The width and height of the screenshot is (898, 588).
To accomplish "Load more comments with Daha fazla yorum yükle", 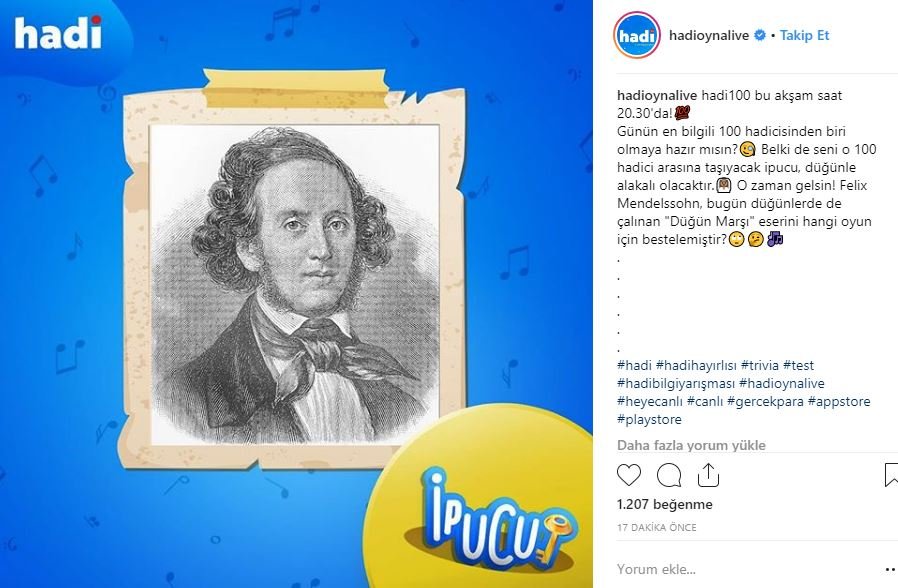I will coord(691,445).
